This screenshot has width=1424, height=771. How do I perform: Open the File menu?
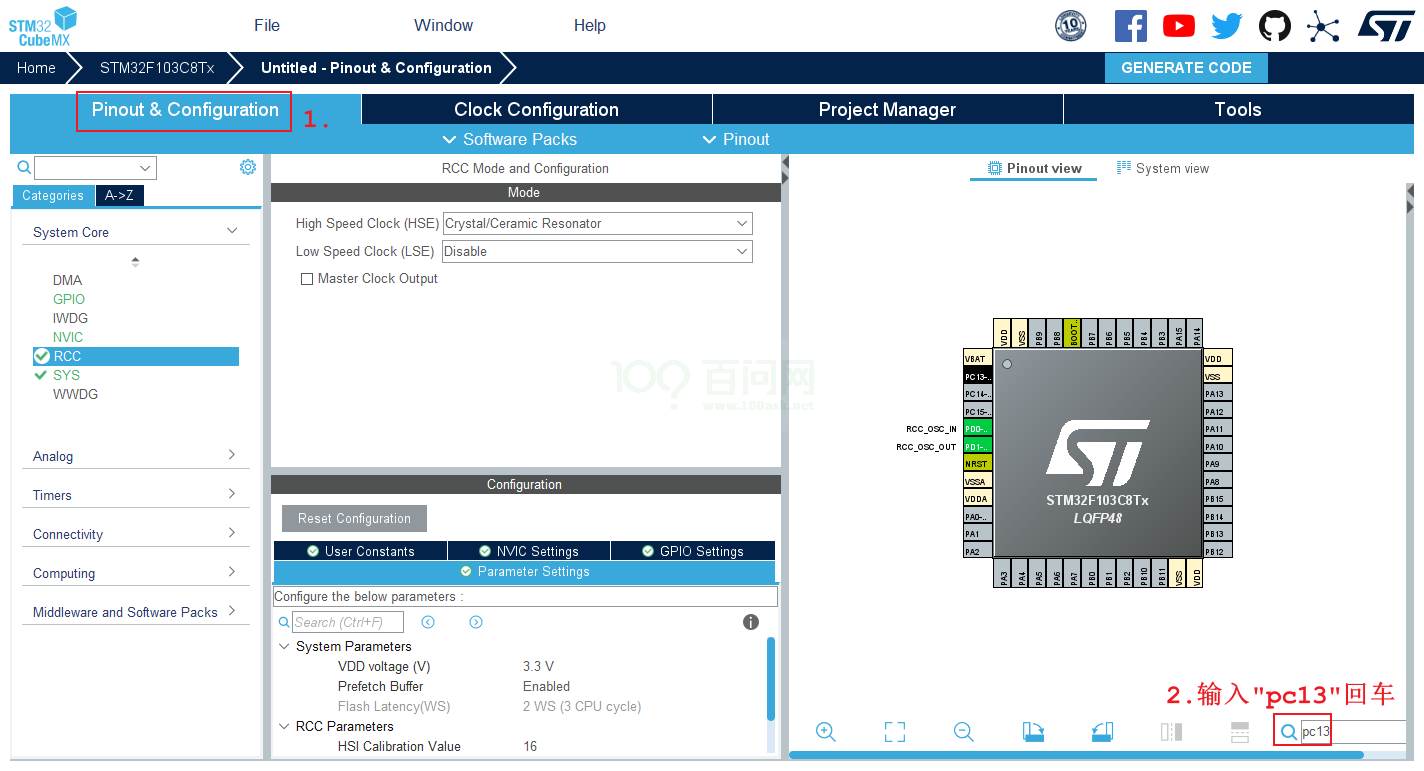click(x=267, y=26)
